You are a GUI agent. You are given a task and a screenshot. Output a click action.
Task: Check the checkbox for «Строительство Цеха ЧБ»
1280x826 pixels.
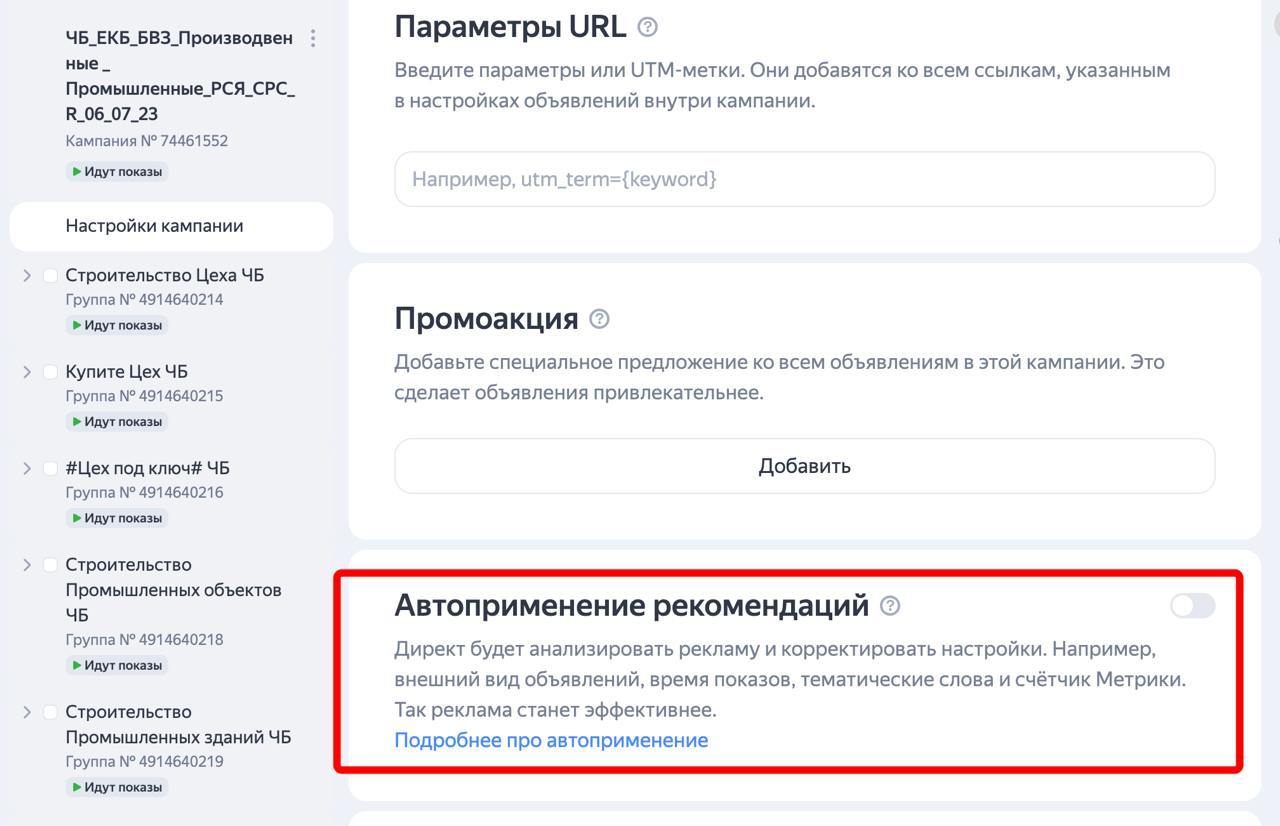(x=50, y=274)
